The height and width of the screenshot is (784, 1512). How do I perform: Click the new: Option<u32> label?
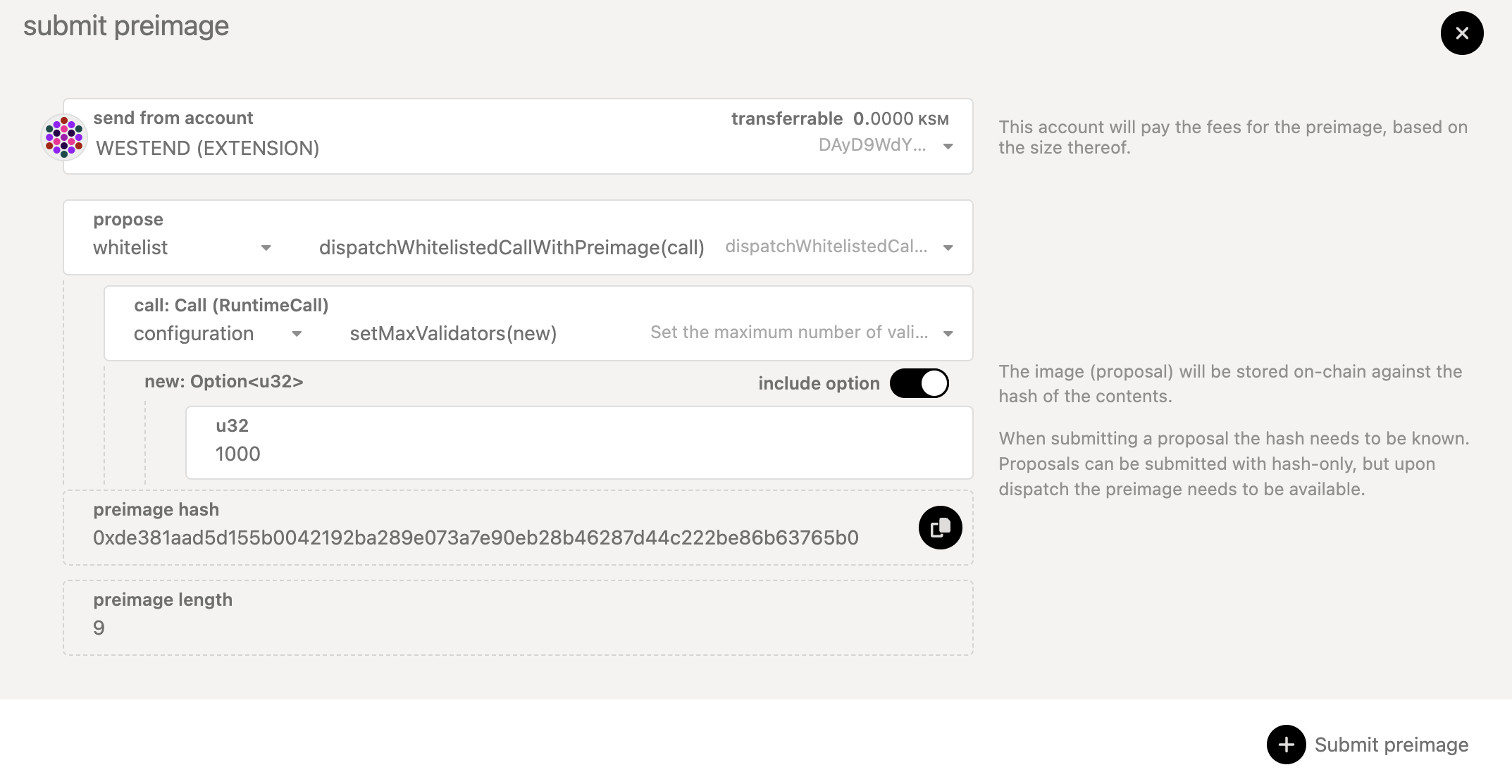point(224,381)
